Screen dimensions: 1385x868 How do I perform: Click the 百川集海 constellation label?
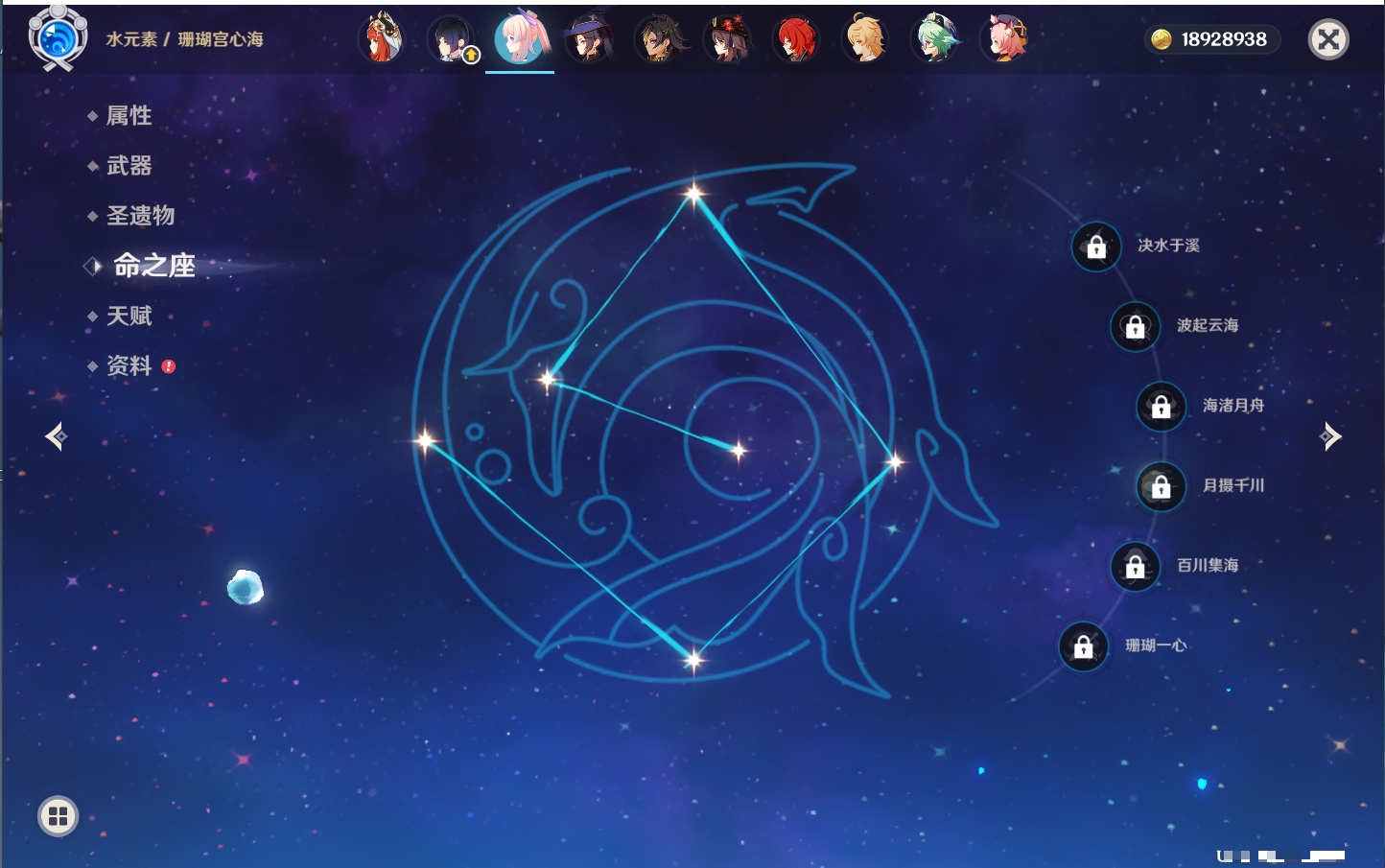(1208, 565)
